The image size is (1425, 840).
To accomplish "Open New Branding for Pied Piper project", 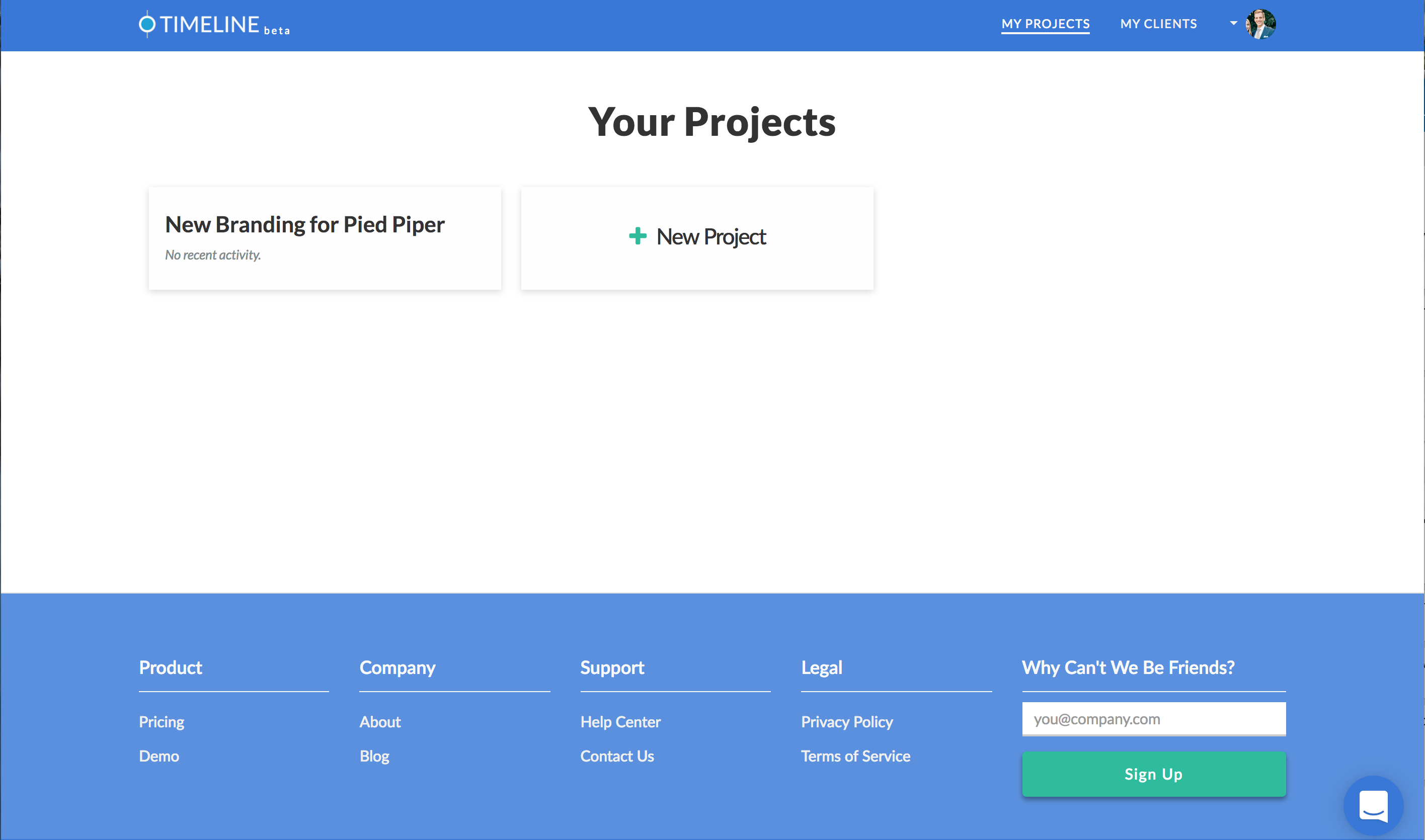I will (325, 238).
